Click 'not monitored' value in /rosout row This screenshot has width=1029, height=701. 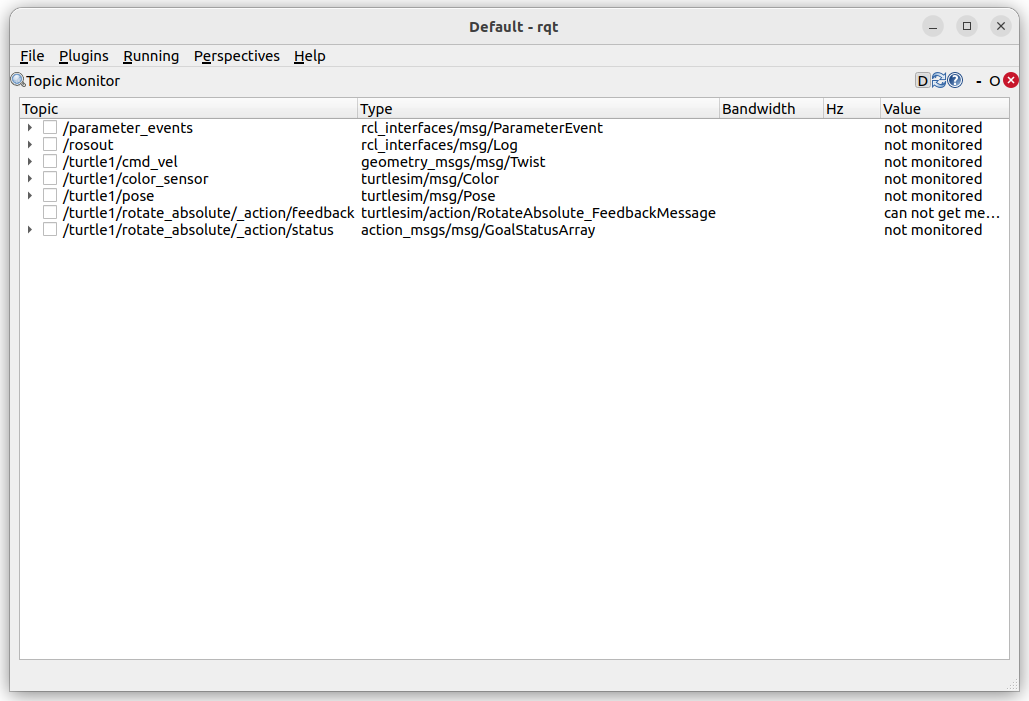click(x=933, y=145)
